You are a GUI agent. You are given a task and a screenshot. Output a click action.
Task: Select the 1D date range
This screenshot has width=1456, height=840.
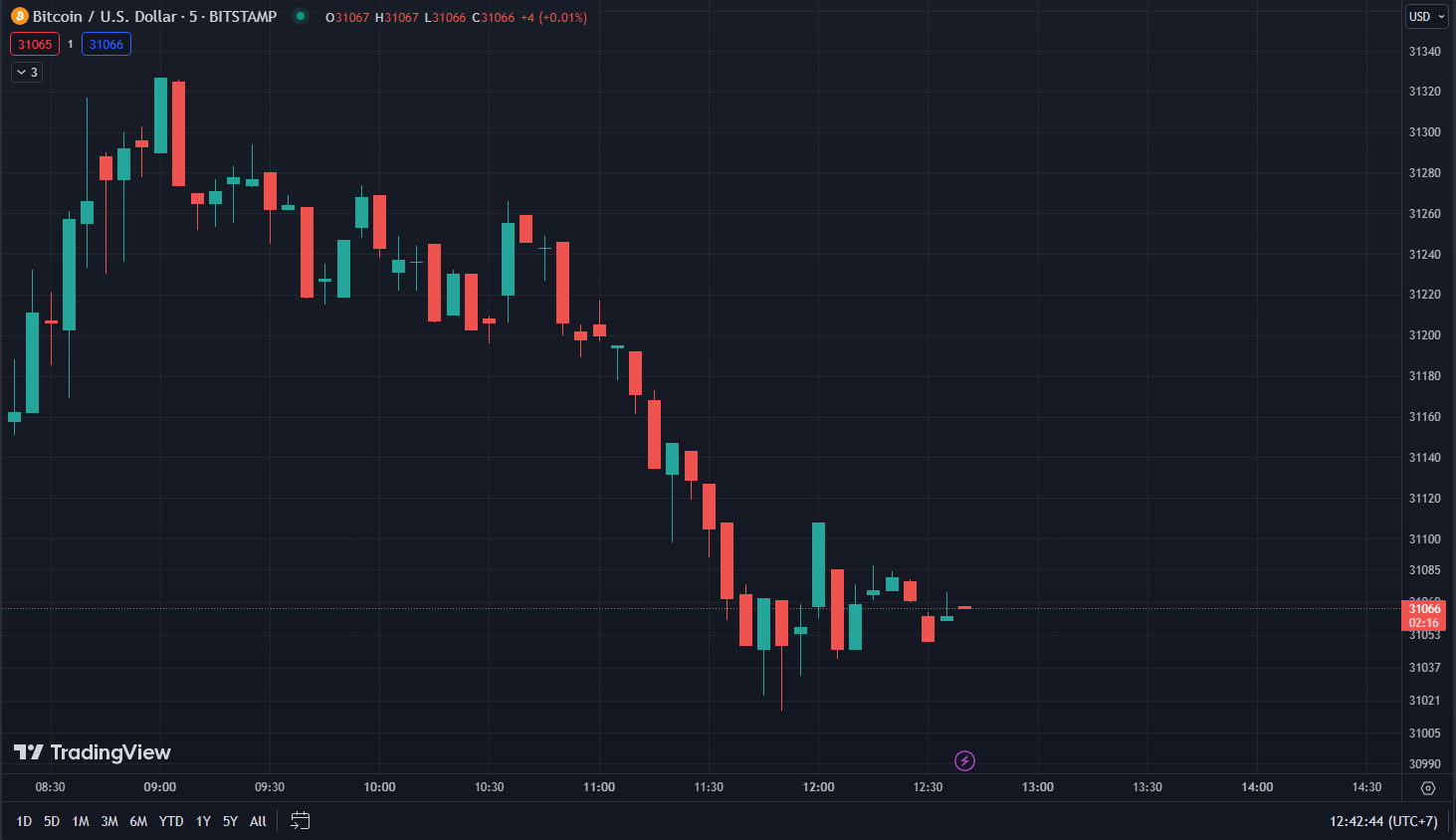coord(24,821)
